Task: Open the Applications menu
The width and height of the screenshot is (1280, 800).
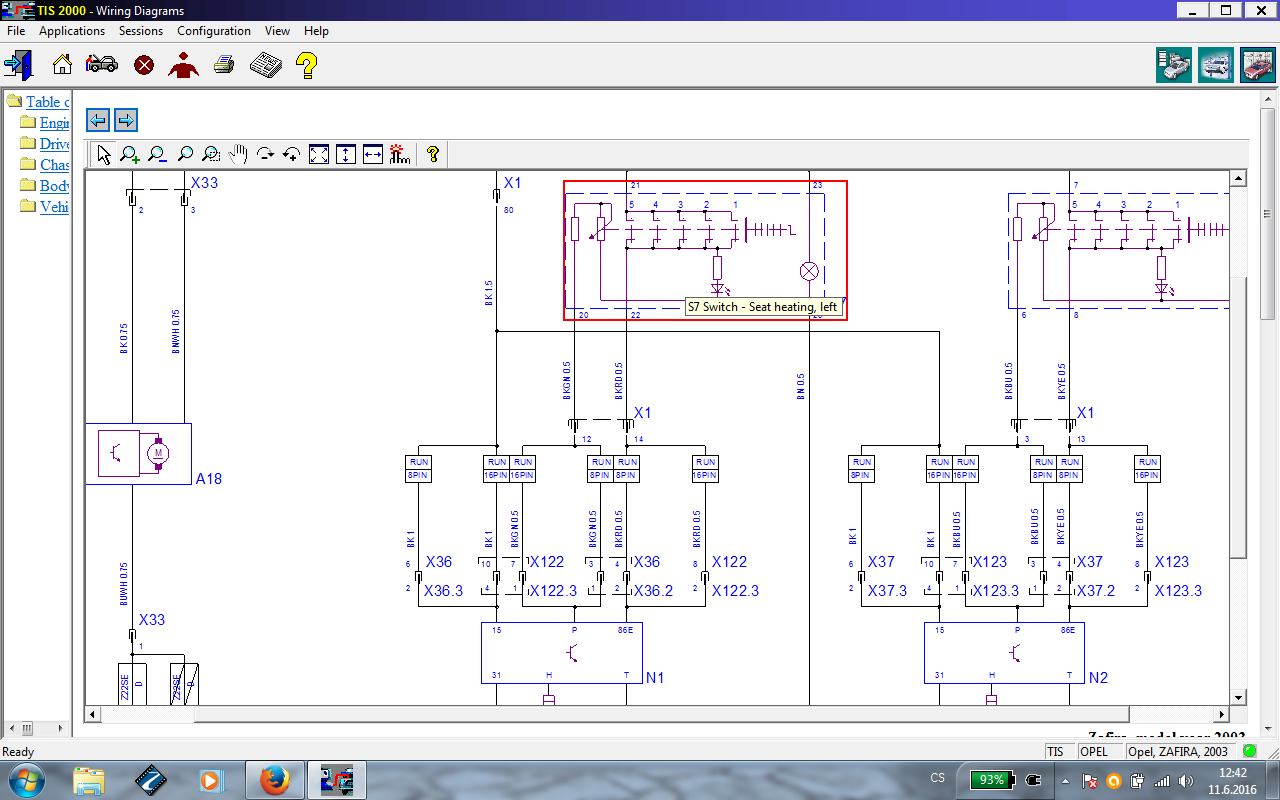Action: [x=72, y=31]
